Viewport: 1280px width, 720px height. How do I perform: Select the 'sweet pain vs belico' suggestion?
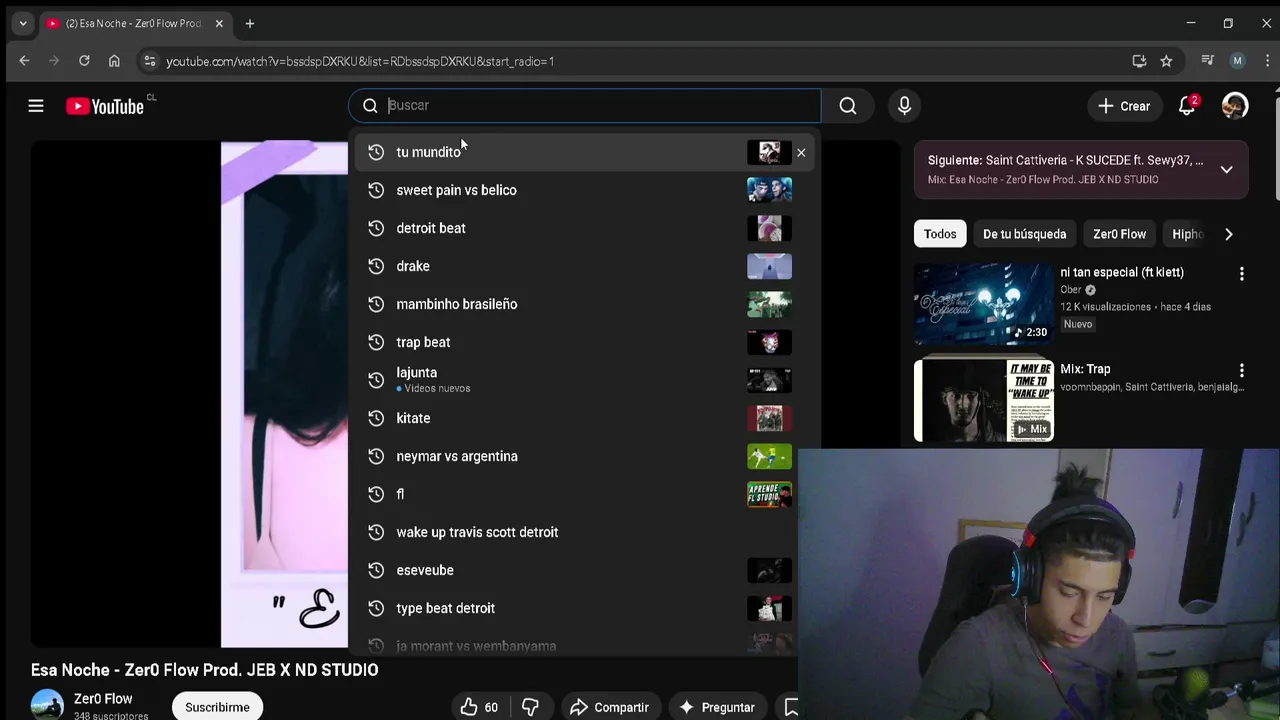pyautogui.click(x=584, y=190)
